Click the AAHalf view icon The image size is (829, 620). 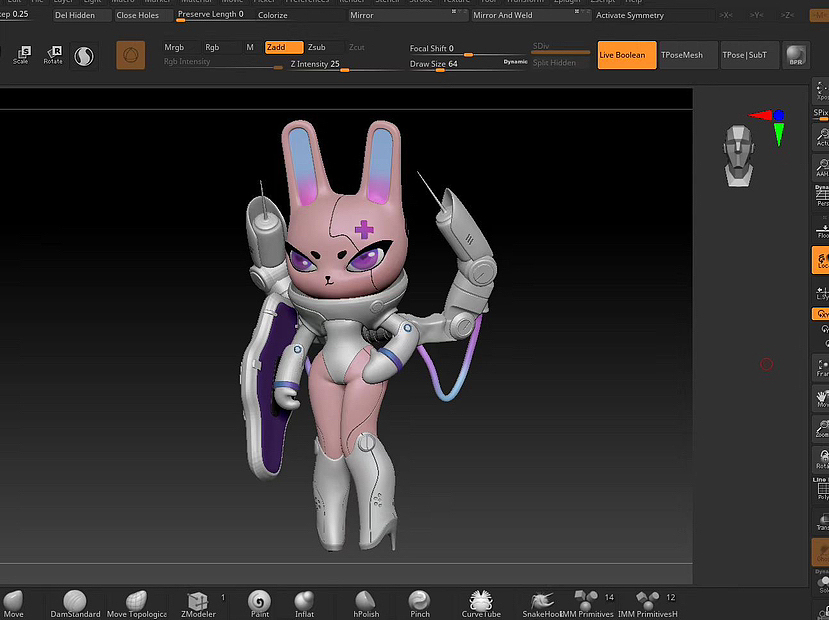[x=821, y=168]
